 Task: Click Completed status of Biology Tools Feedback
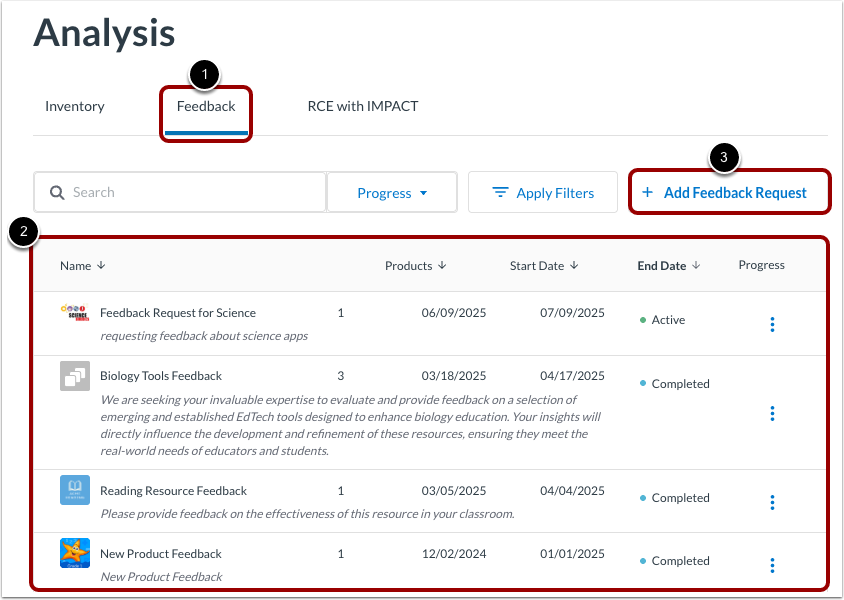pyautogui.click(x=680, y=384)
